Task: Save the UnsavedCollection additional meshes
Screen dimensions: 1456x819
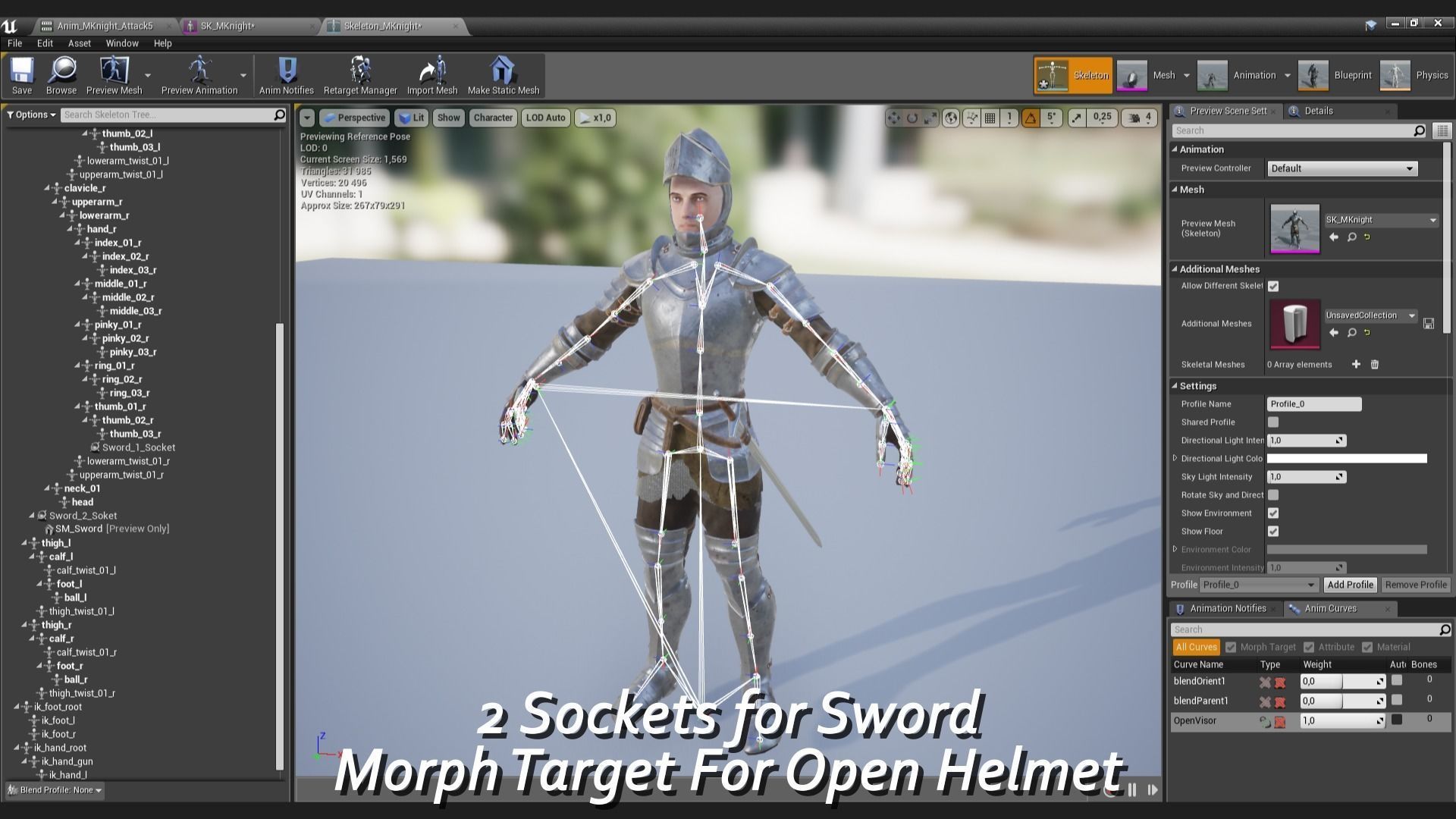Action: point(1429,324)
